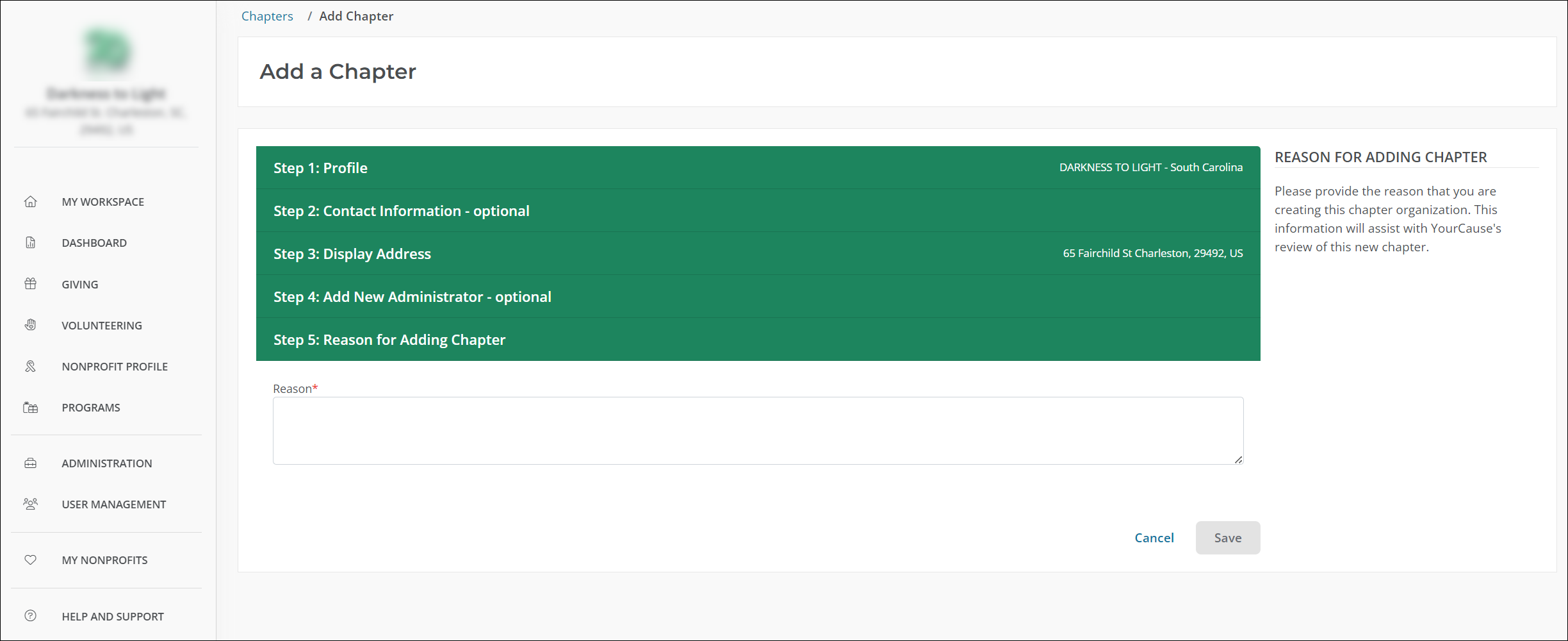The width and height of the screenshot is (1568, 641).
Task: Grab the Reason textarea resize handle
Action: 1238,460
